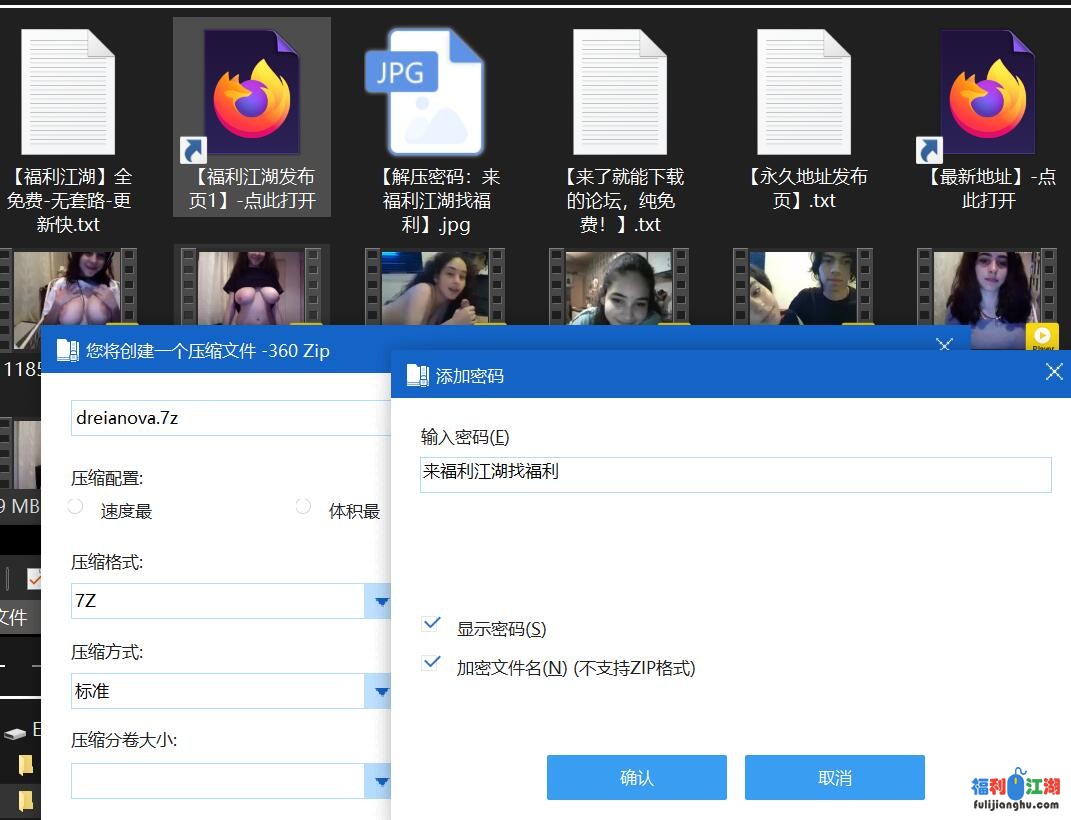The height and width of the screenshot is (820, 1071).
Task: Open 【来了就能下载的论坛，纯免费！】.txt
Action: (x=618, y=90)
